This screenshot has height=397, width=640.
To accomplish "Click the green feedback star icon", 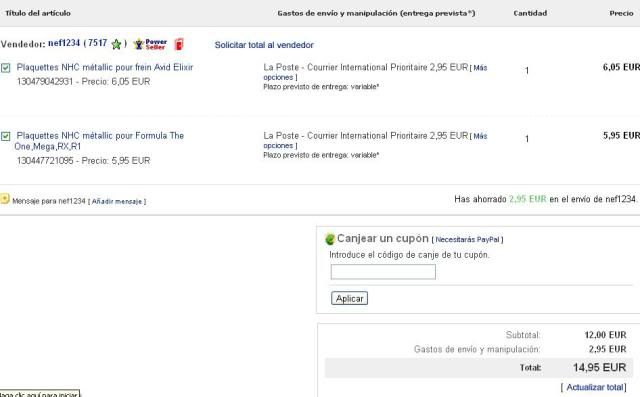I will tap(116, 44).
